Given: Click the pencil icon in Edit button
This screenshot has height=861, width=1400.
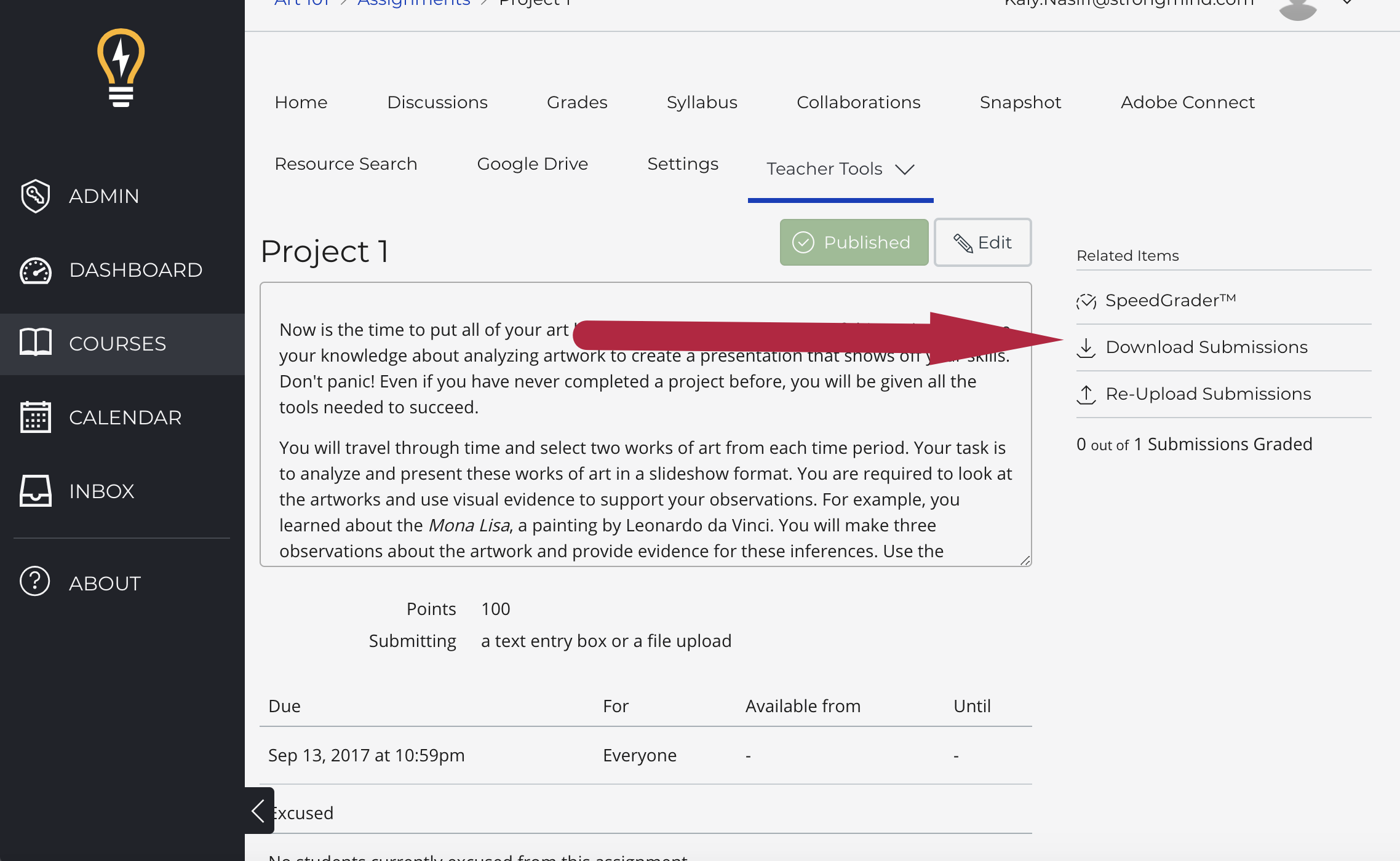Looking at the screenshot, I should click(963, 243).
